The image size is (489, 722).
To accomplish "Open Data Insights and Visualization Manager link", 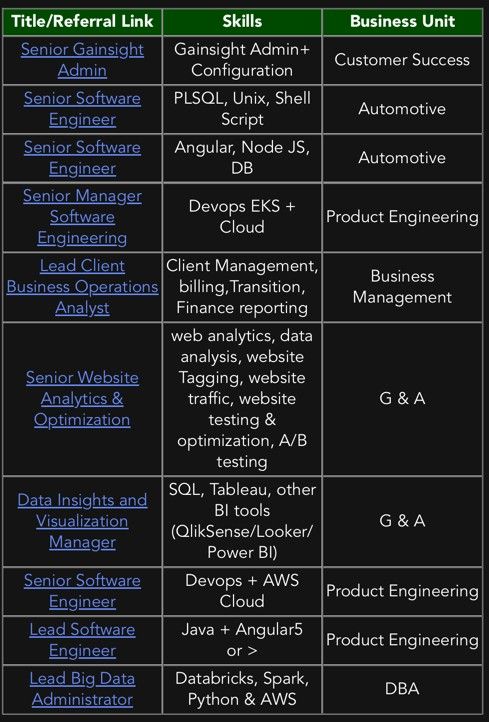I will [82, 521].
